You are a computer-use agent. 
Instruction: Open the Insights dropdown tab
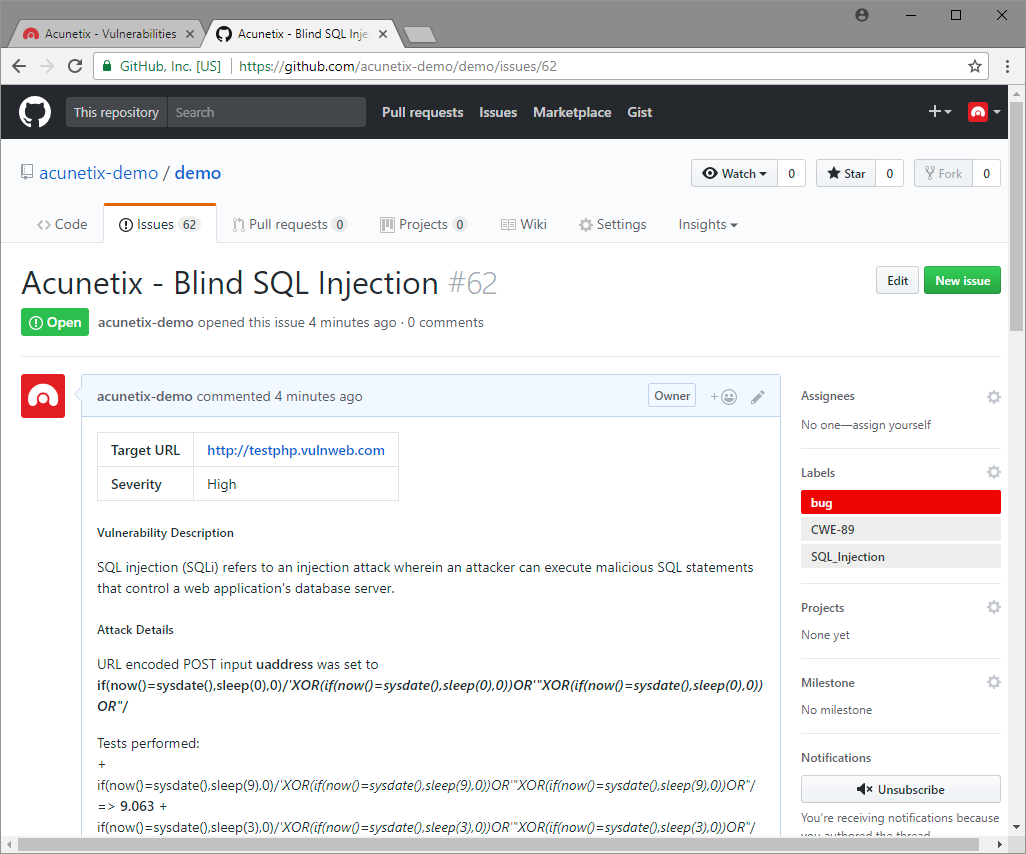(x=707, y=225)
